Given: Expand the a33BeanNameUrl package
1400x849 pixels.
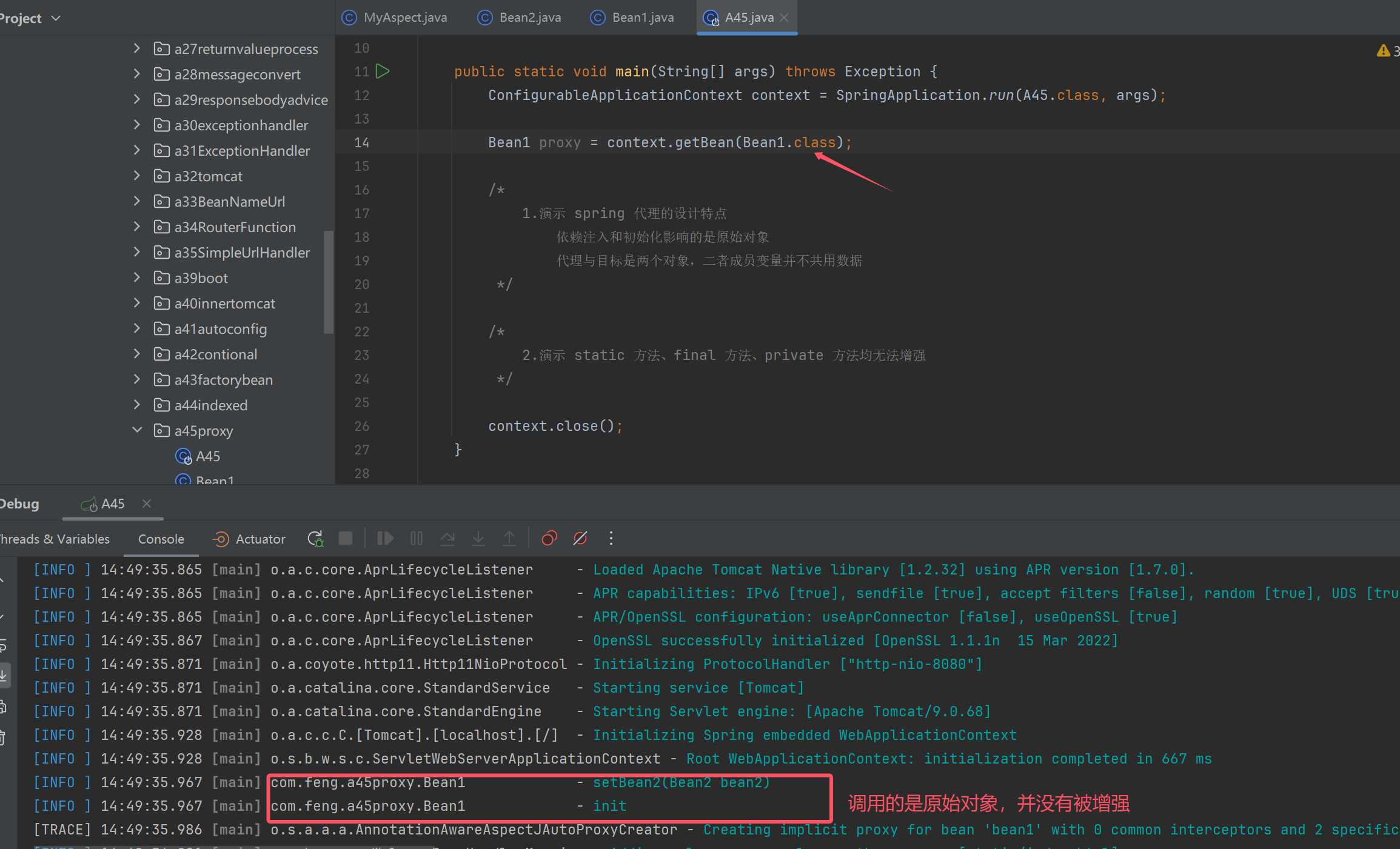Looking at the screenshot, I should [137, 201].
